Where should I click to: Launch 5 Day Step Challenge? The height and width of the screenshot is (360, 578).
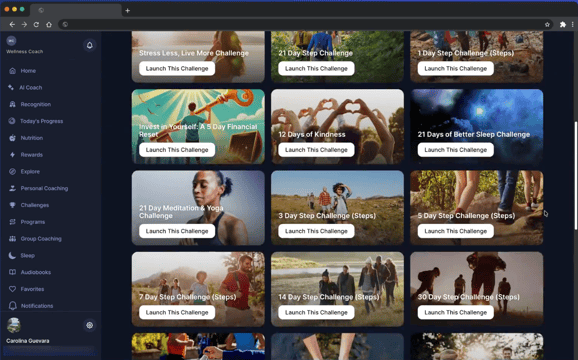pos(456,231)
